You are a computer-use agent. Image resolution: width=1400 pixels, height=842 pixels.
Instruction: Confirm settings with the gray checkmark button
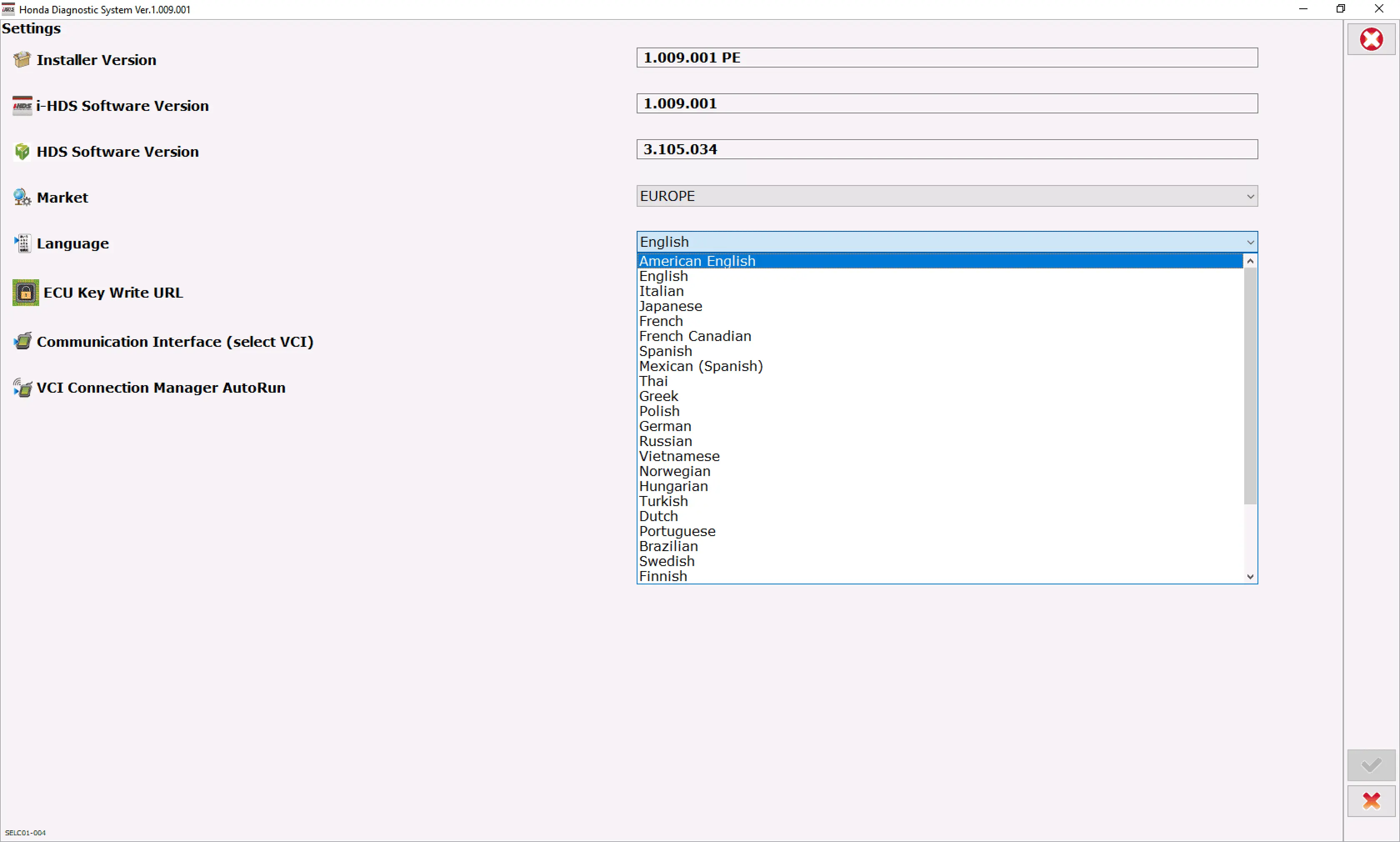(1371, 765)
